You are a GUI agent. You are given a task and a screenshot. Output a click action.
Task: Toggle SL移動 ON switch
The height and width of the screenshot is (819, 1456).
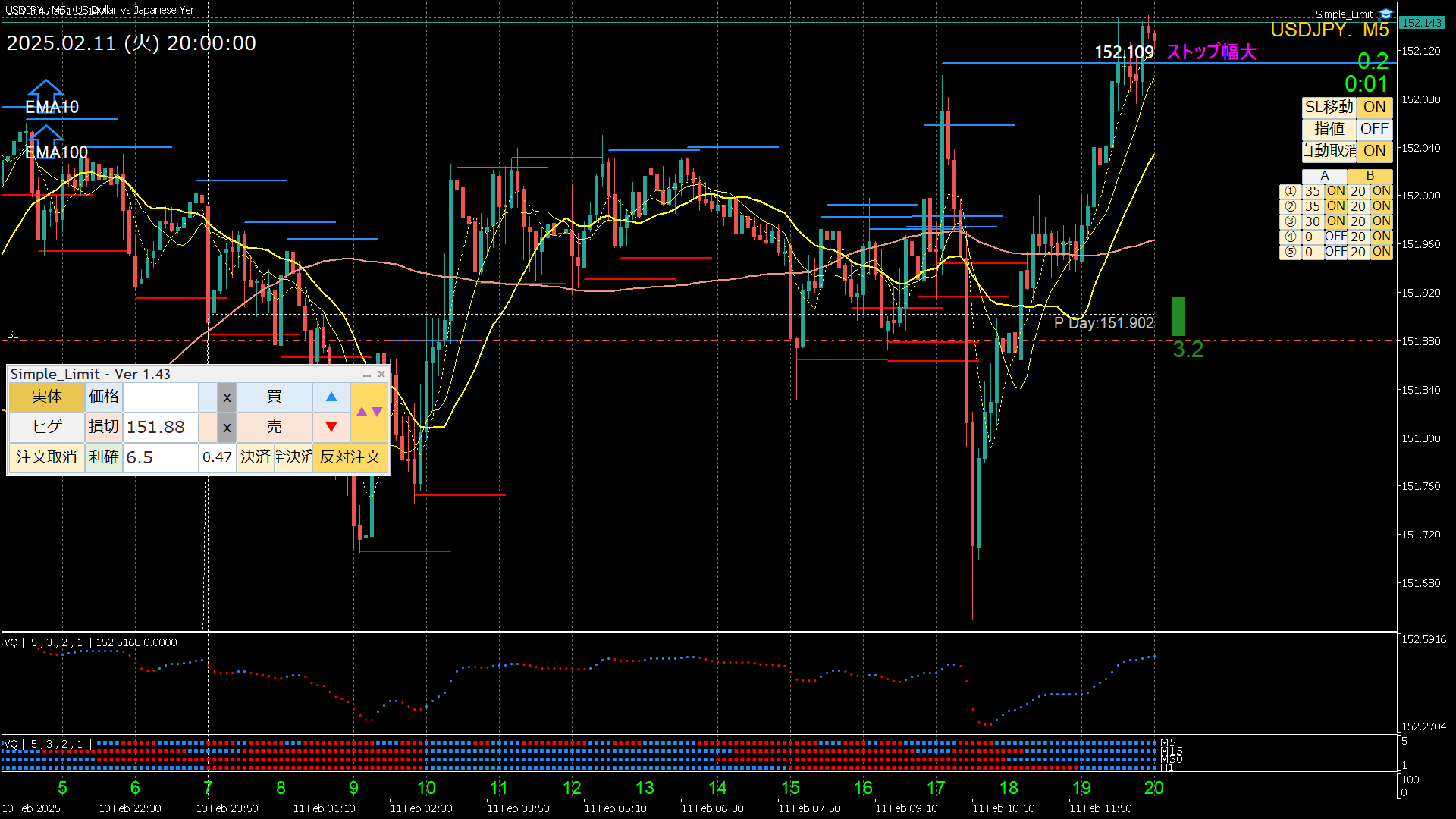1374,107
